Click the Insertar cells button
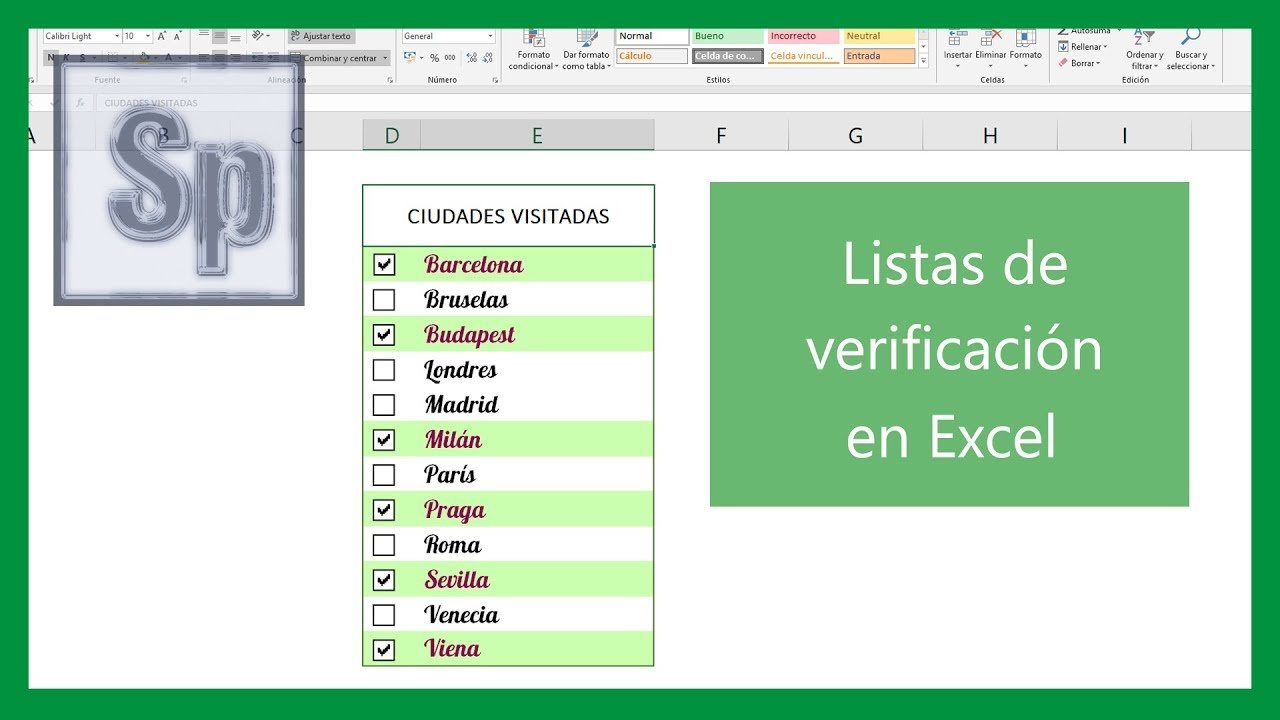This screenshot has height=720, width=1280. [x=955, y=45]
